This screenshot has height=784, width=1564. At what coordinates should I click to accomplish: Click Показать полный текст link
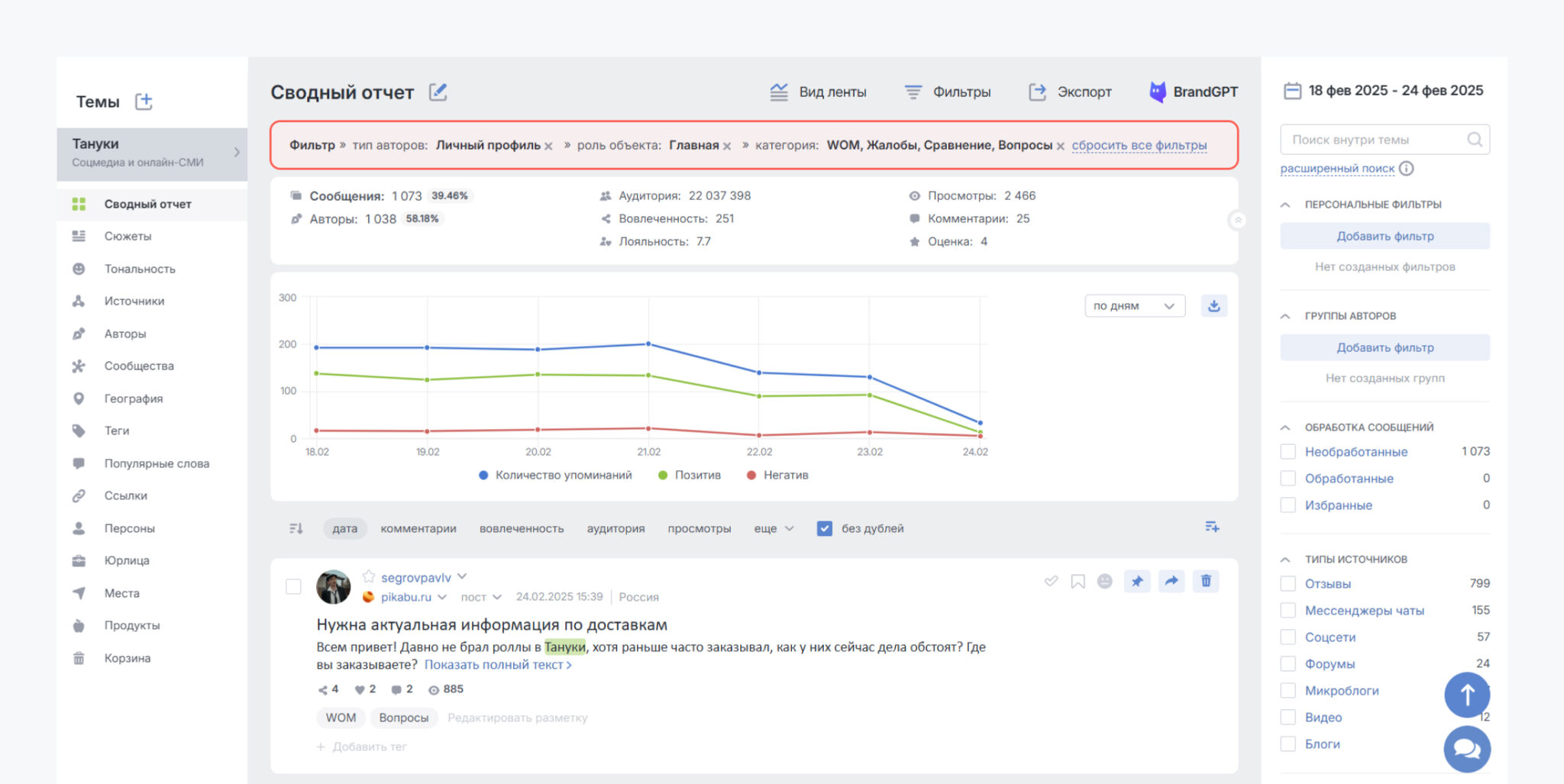coord(498,665)
